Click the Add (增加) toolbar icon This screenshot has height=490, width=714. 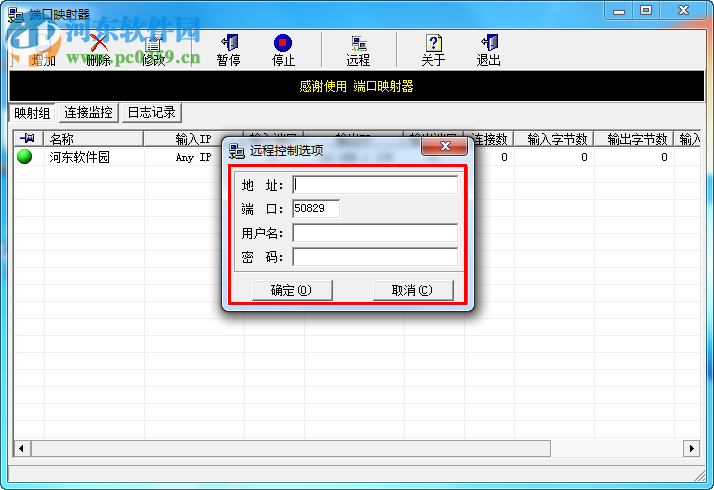(x=43, y=50)
